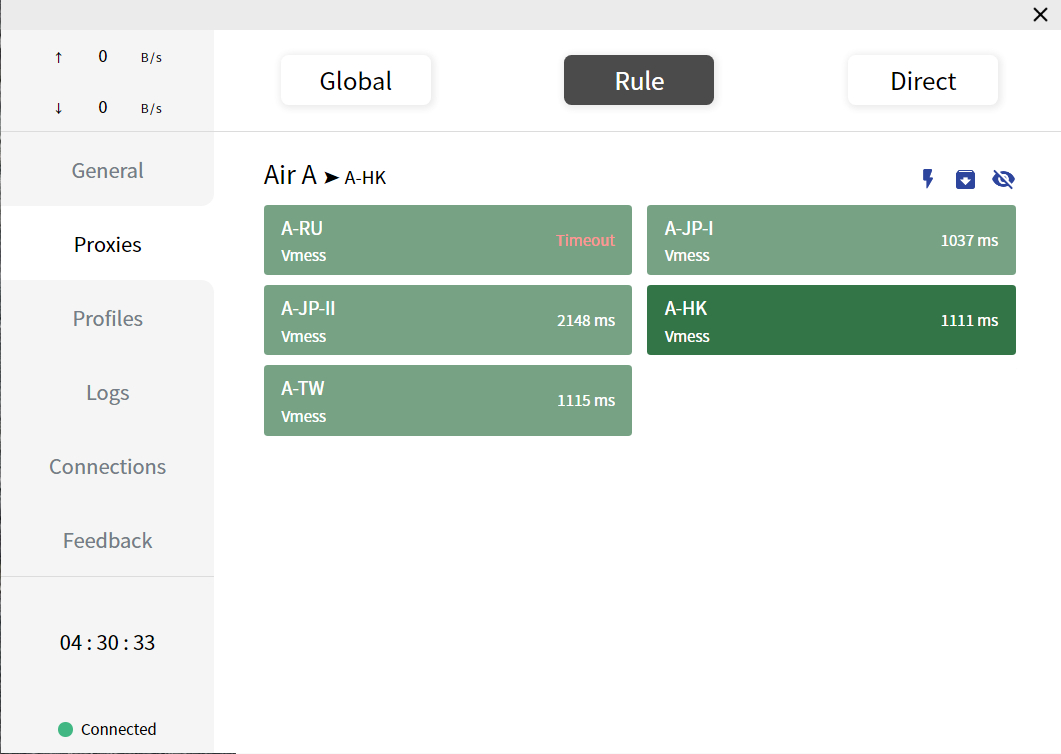This screenshot has width=1061, height=754.
Task: Select the Rule proxy mode
Action: tap(639, 81)
